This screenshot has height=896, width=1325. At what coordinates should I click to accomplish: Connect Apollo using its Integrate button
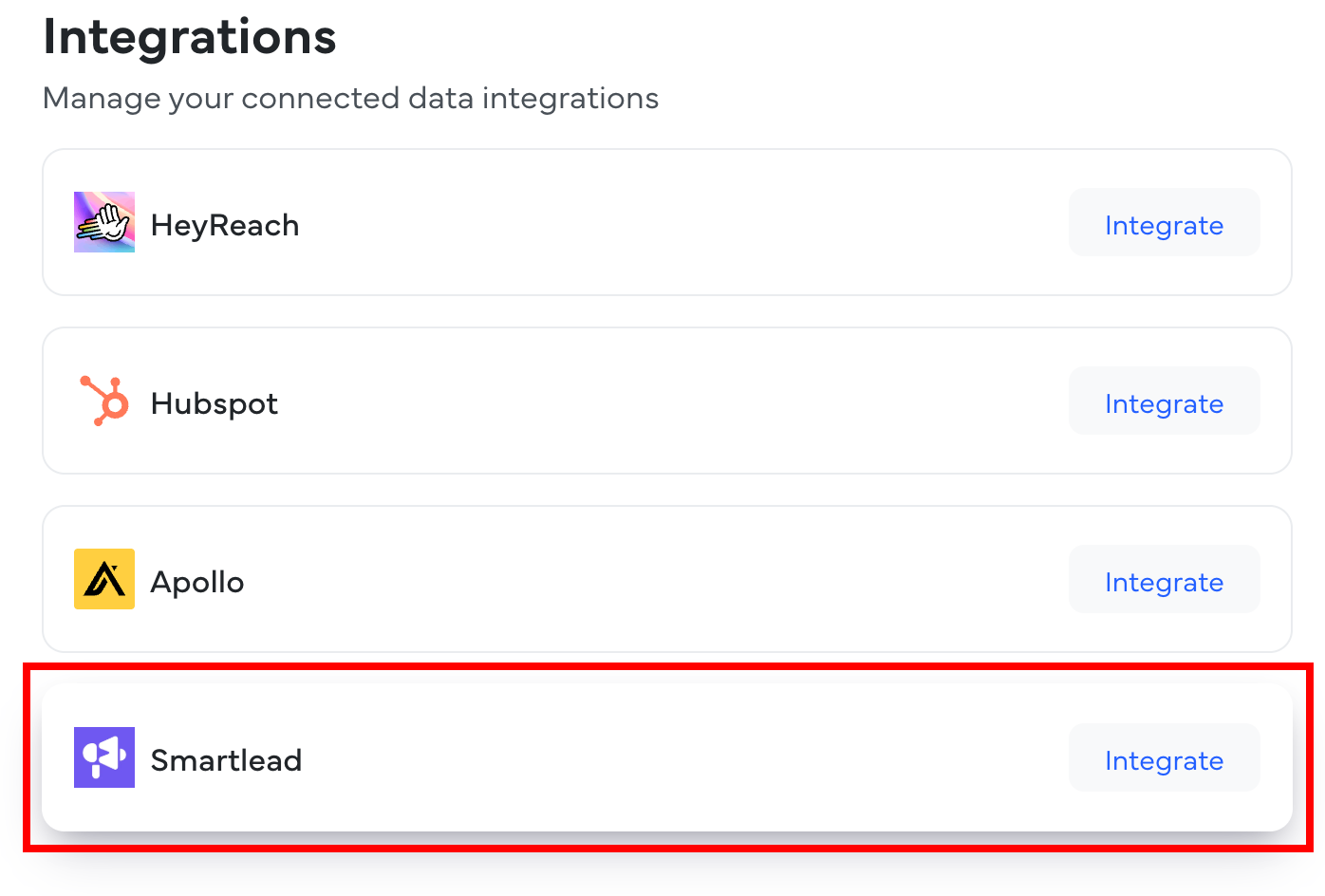coord(1164,581)
